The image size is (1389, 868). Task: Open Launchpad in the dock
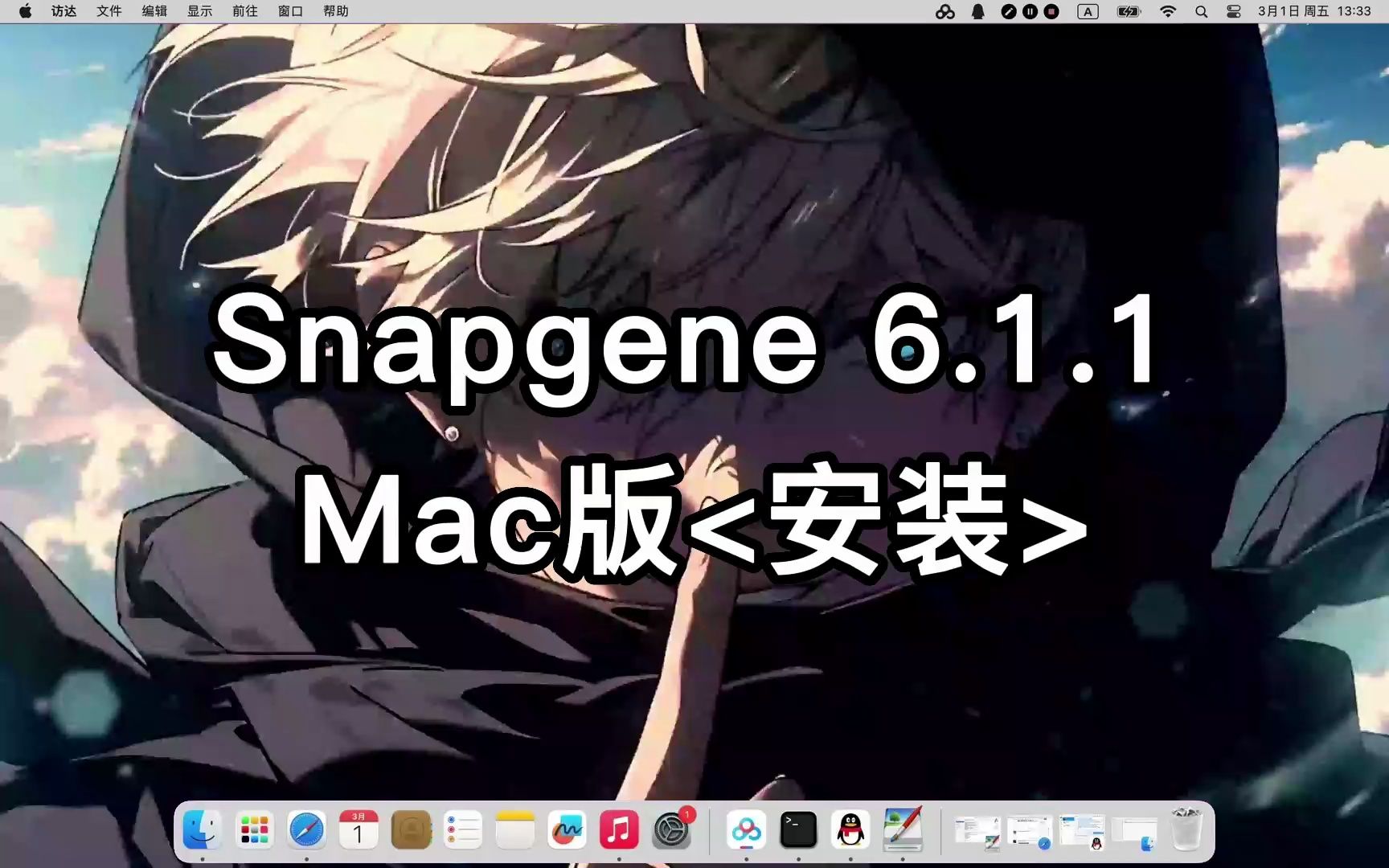[254, 830]
